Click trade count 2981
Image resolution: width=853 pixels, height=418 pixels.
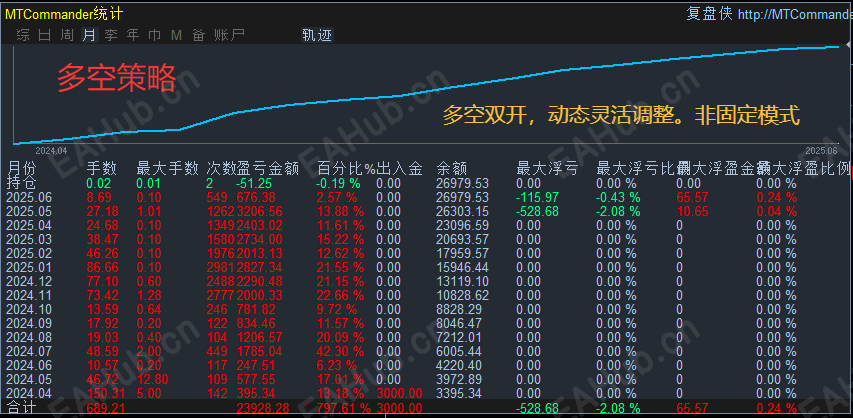point(221,267)
